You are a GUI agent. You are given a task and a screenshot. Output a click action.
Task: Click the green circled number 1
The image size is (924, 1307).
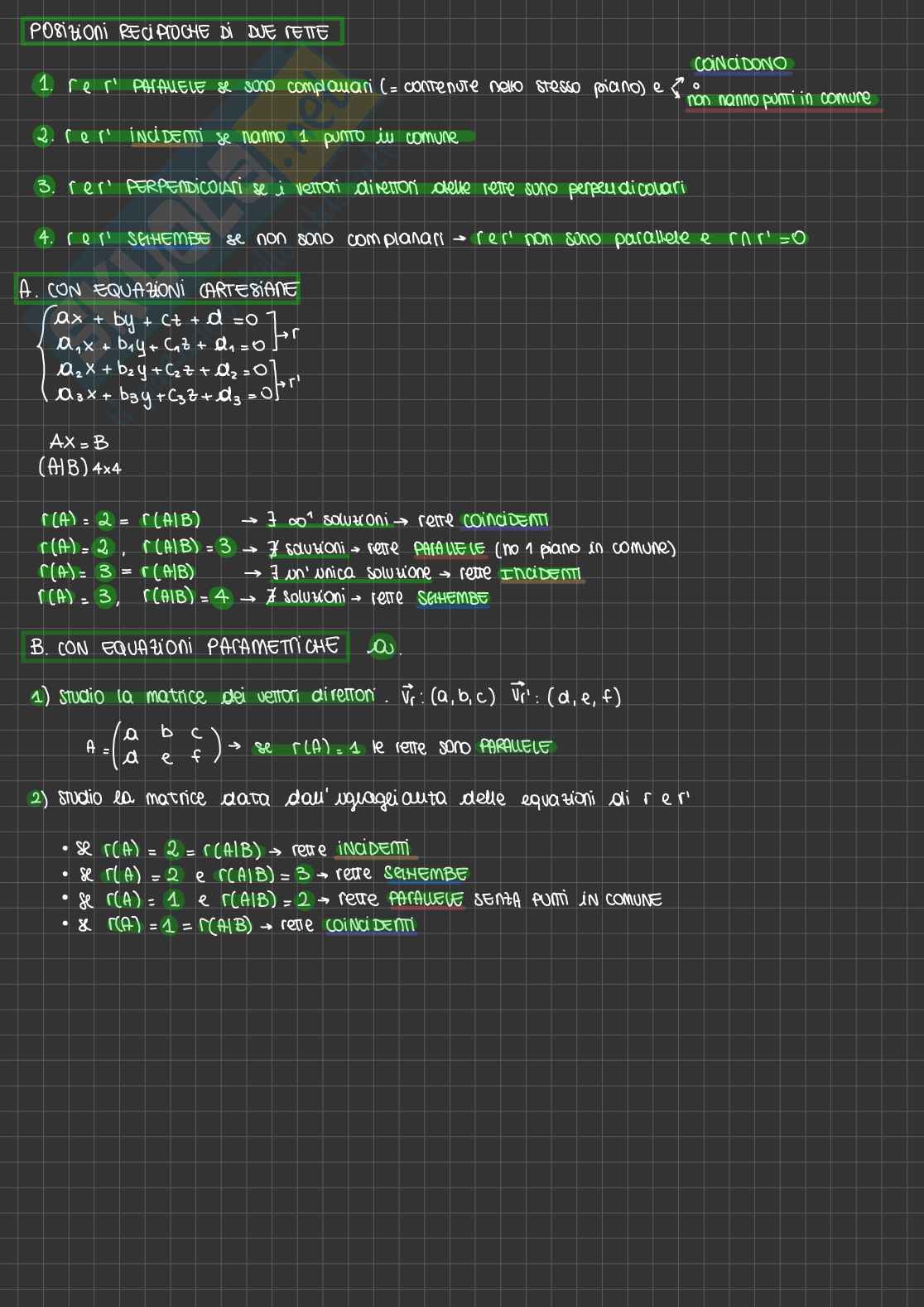[44, 84]
